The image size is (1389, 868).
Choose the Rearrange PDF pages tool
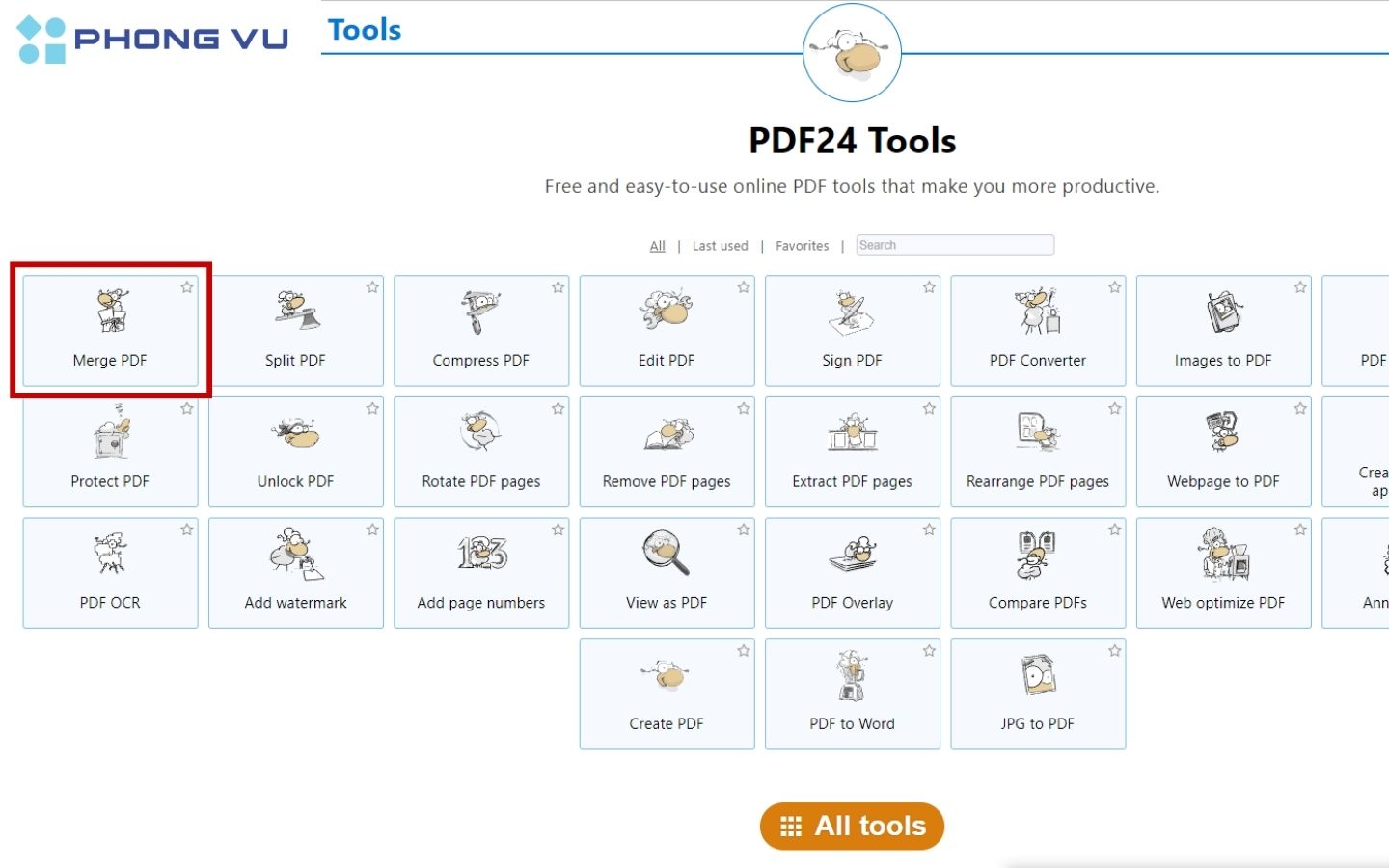1038,452
